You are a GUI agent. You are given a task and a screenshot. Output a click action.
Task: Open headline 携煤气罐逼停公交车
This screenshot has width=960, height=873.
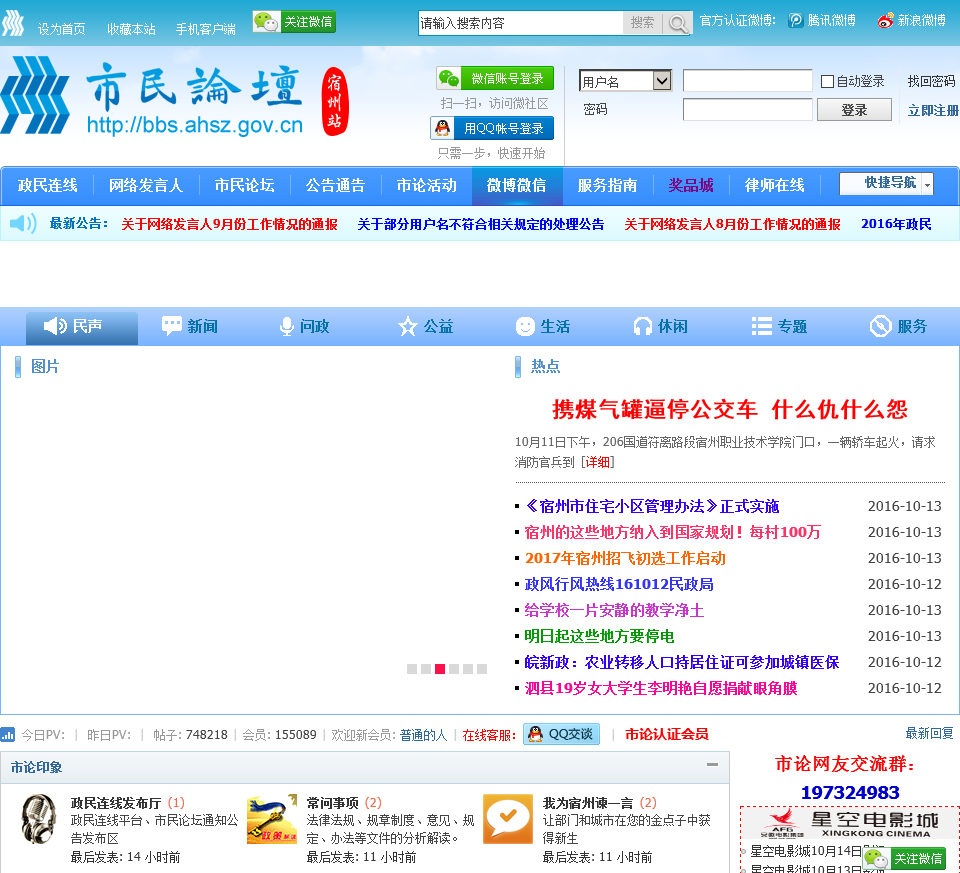tap(729, 409)
